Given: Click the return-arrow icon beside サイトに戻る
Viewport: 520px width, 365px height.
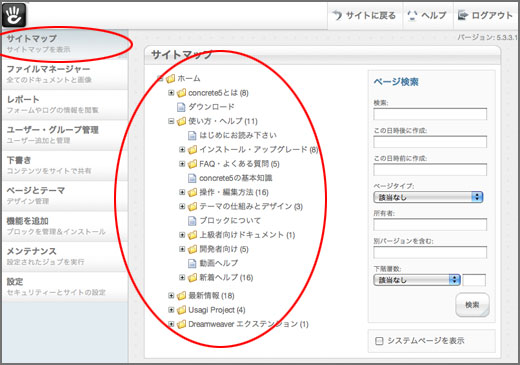Looking at the screenshot, I should [x=337, y=15].
